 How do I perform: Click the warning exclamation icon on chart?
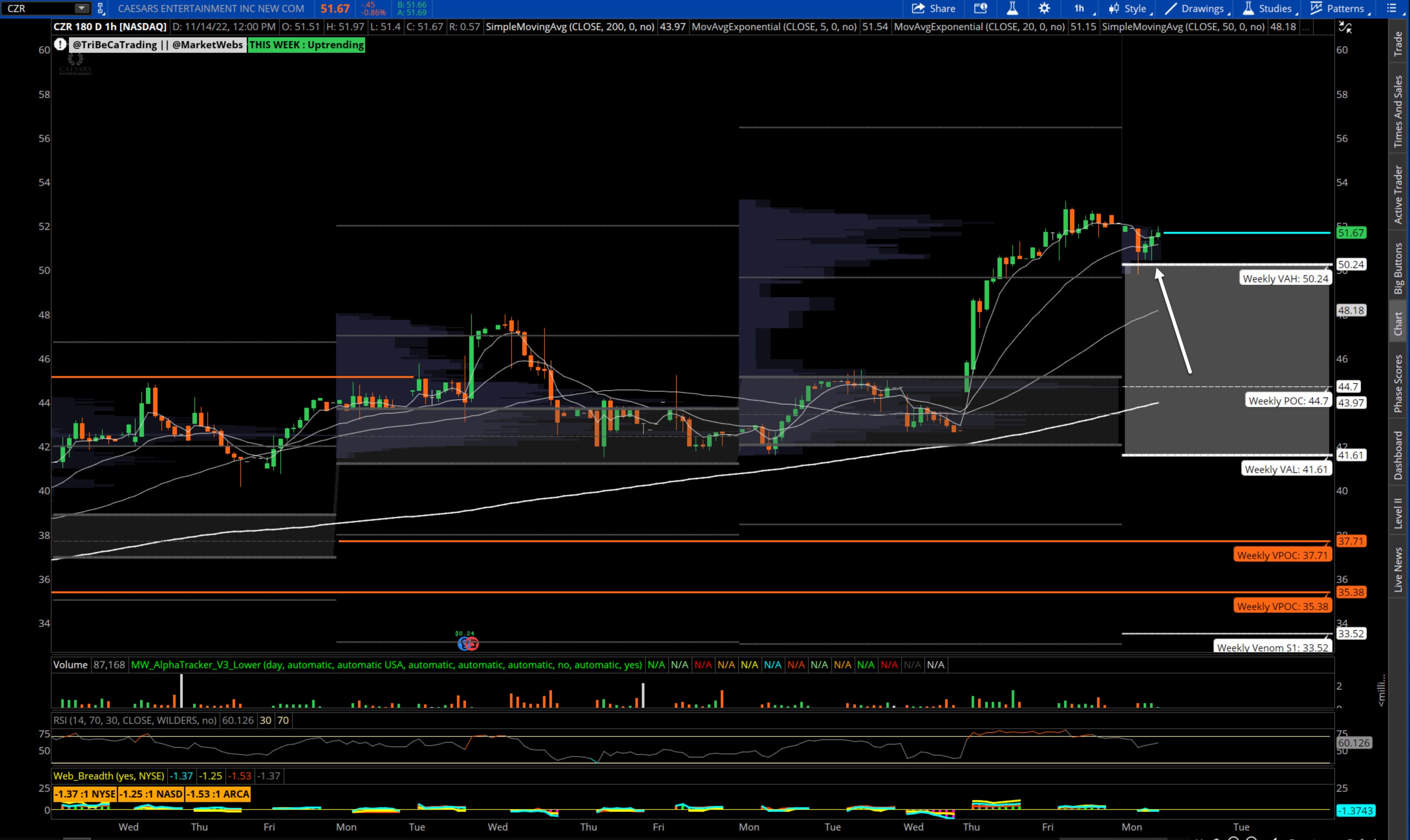(x=61, y=45)
